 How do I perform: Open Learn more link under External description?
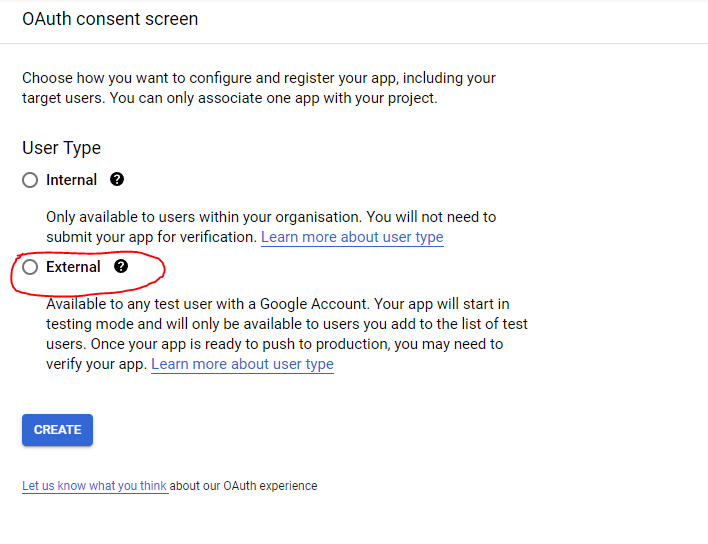tap(242, 364)
